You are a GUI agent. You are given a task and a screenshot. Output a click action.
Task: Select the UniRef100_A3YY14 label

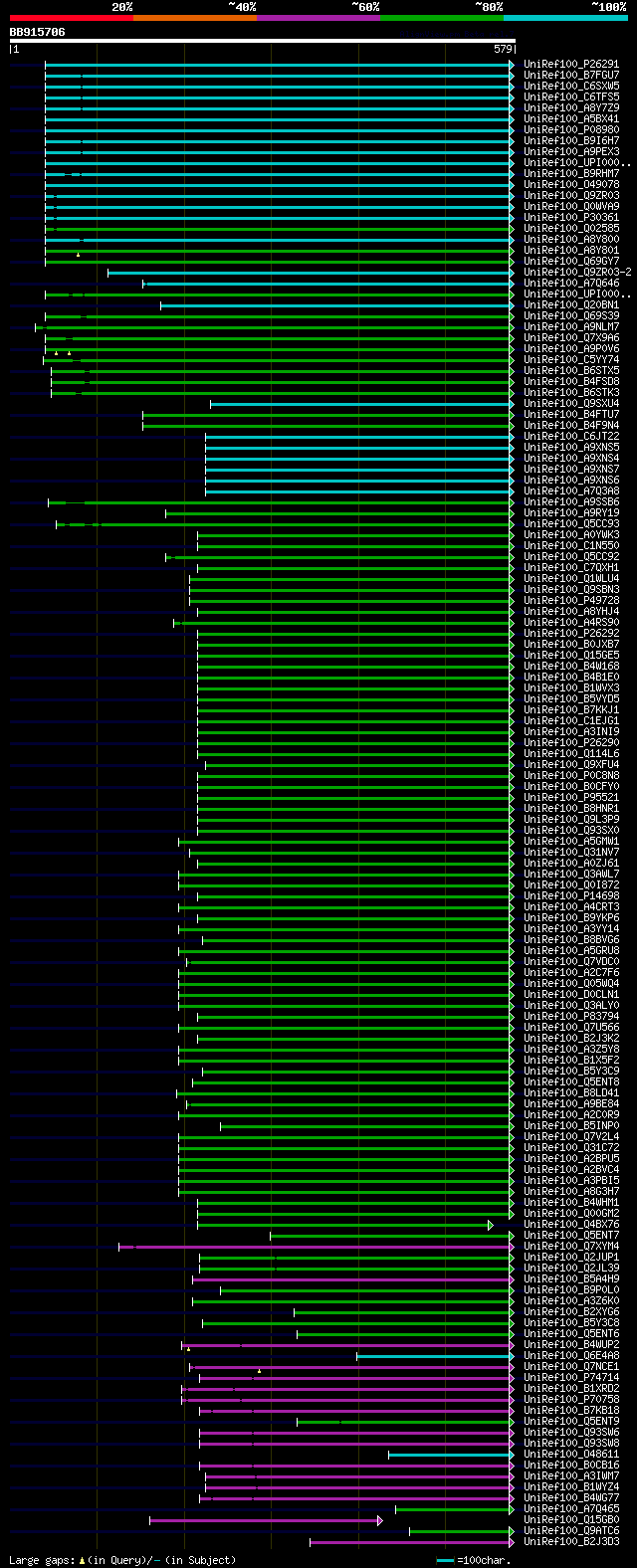(571, 928)
